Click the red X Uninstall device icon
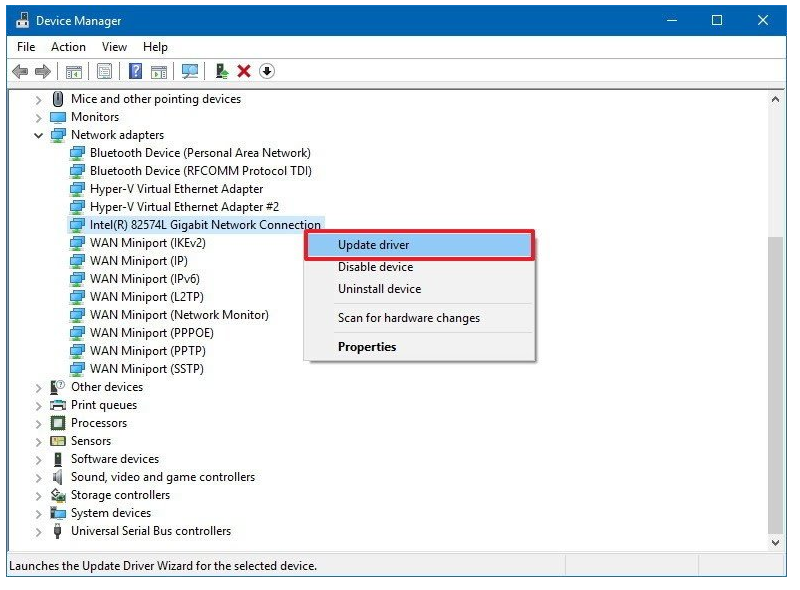The image size is (800, 590). [x=244, y=71]
